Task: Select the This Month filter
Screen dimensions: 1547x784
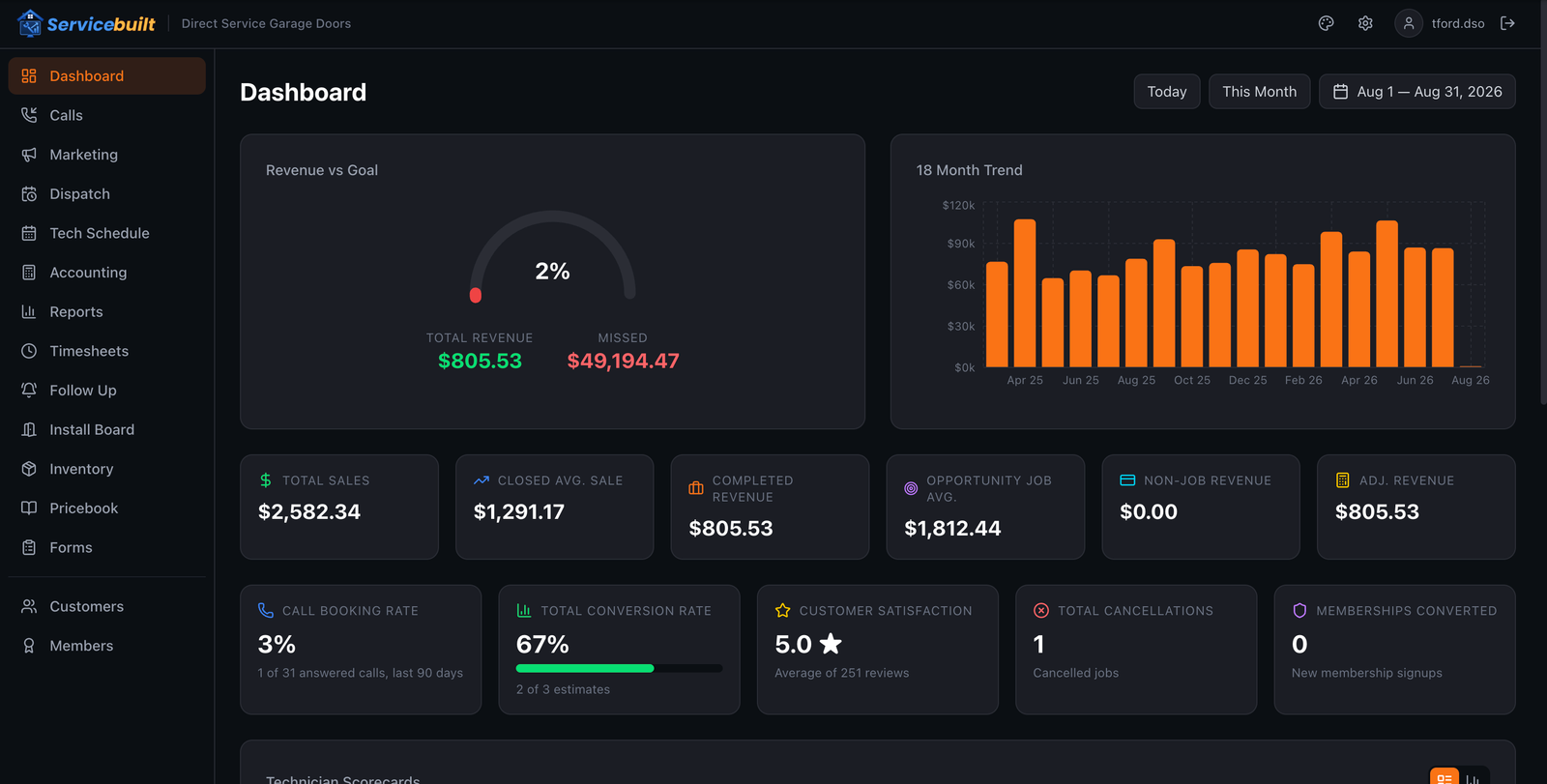Action: (1259, 92)
